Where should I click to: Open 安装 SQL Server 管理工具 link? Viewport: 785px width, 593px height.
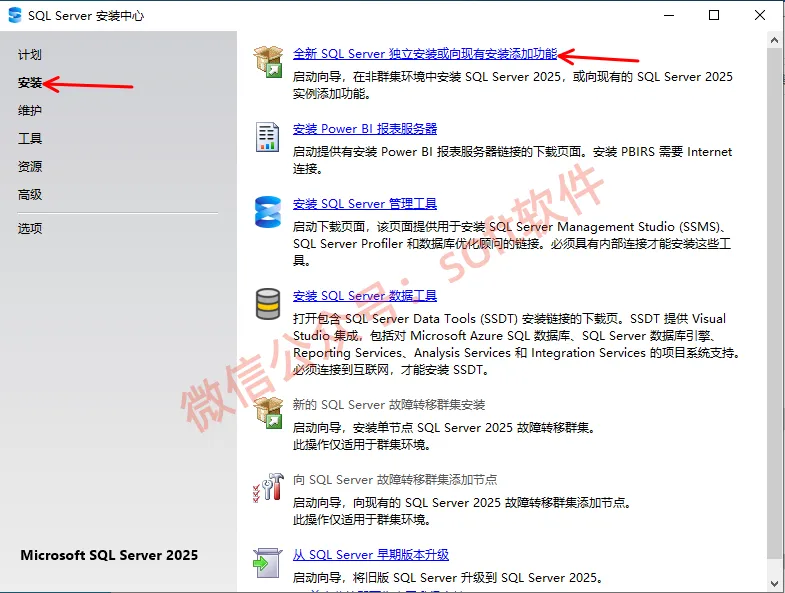coord(364,204)
